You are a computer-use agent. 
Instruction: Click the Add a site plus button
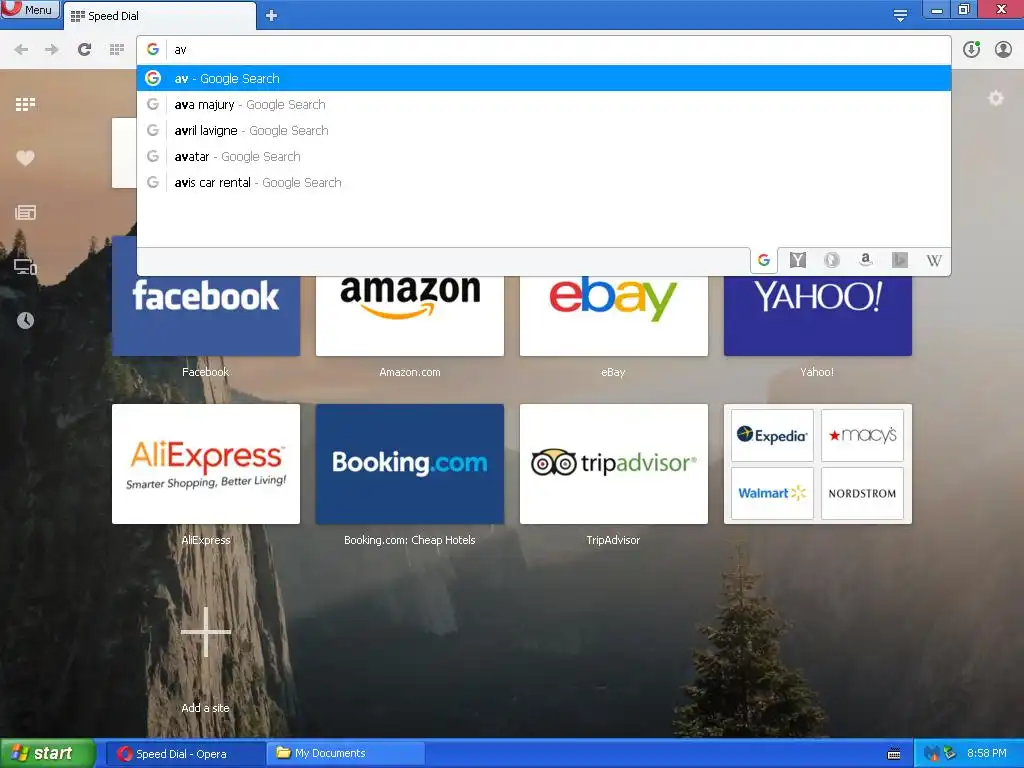(x=206, y=632)
